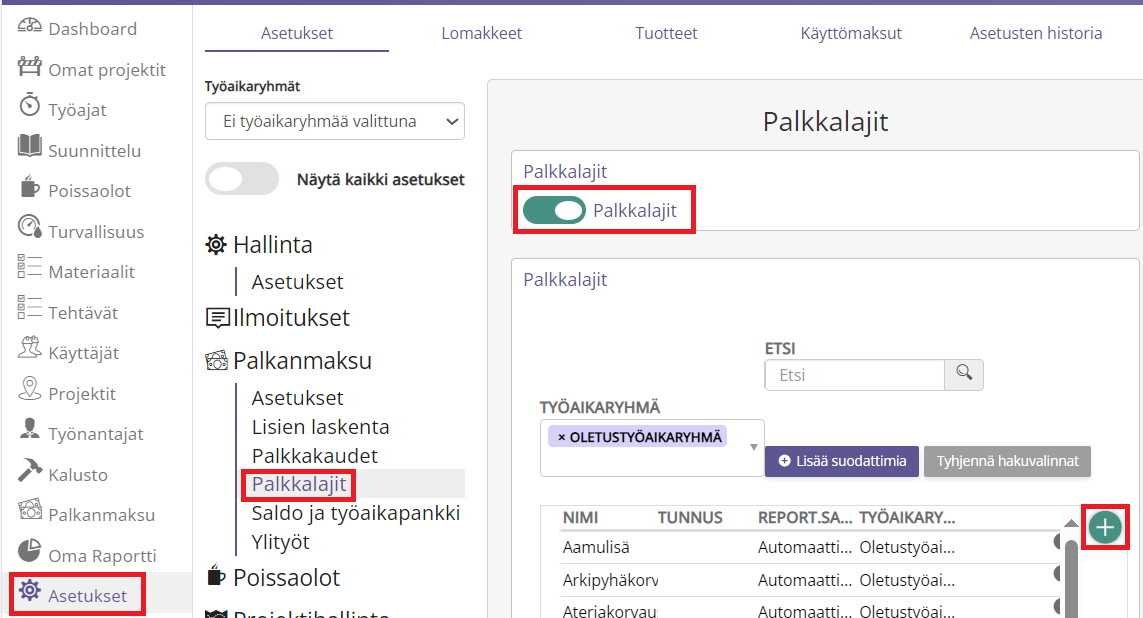1143x618 pixels.
Task: Click the Palkanmaksu money icon in the left sidebar
Action: coord(29,510)
